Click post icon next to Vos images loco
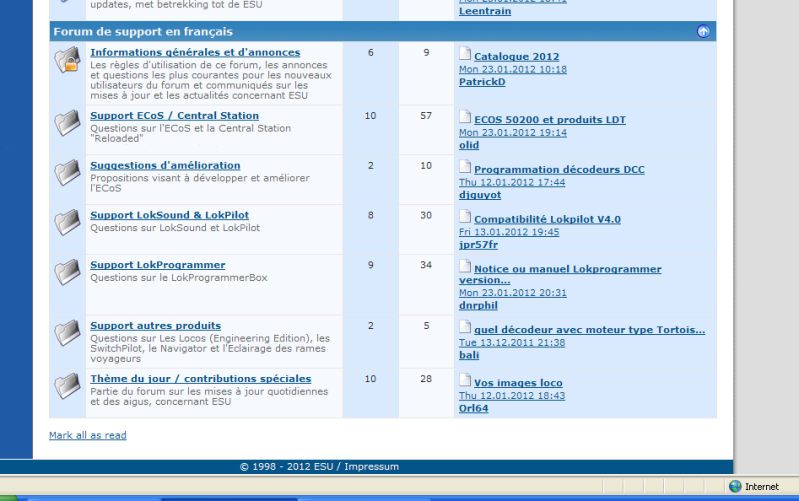799x501 pixels. coord(465,380)
